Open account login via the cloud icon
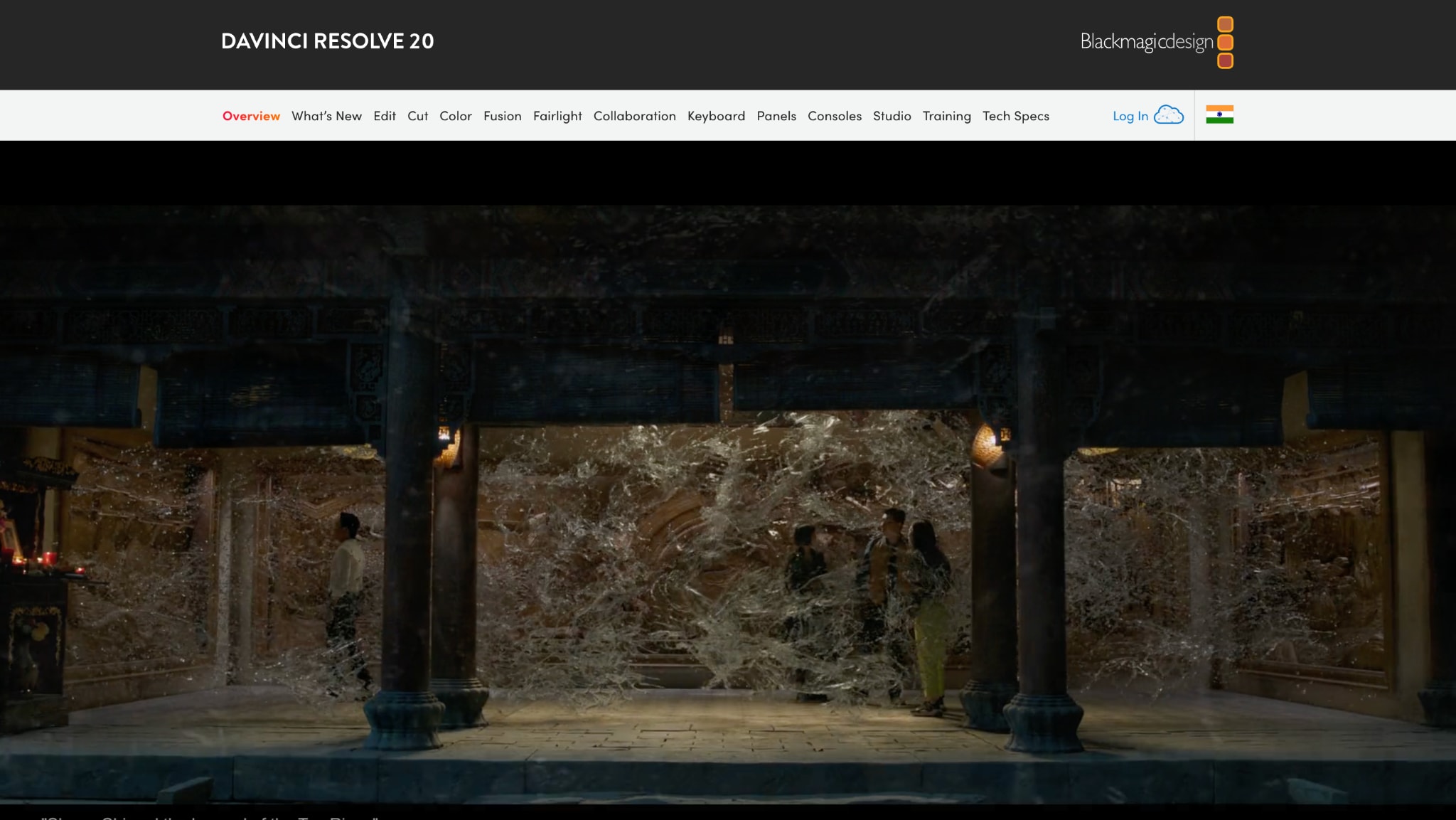Image resolution: width=1456 pixels, height=820 pixels. 1168,115
